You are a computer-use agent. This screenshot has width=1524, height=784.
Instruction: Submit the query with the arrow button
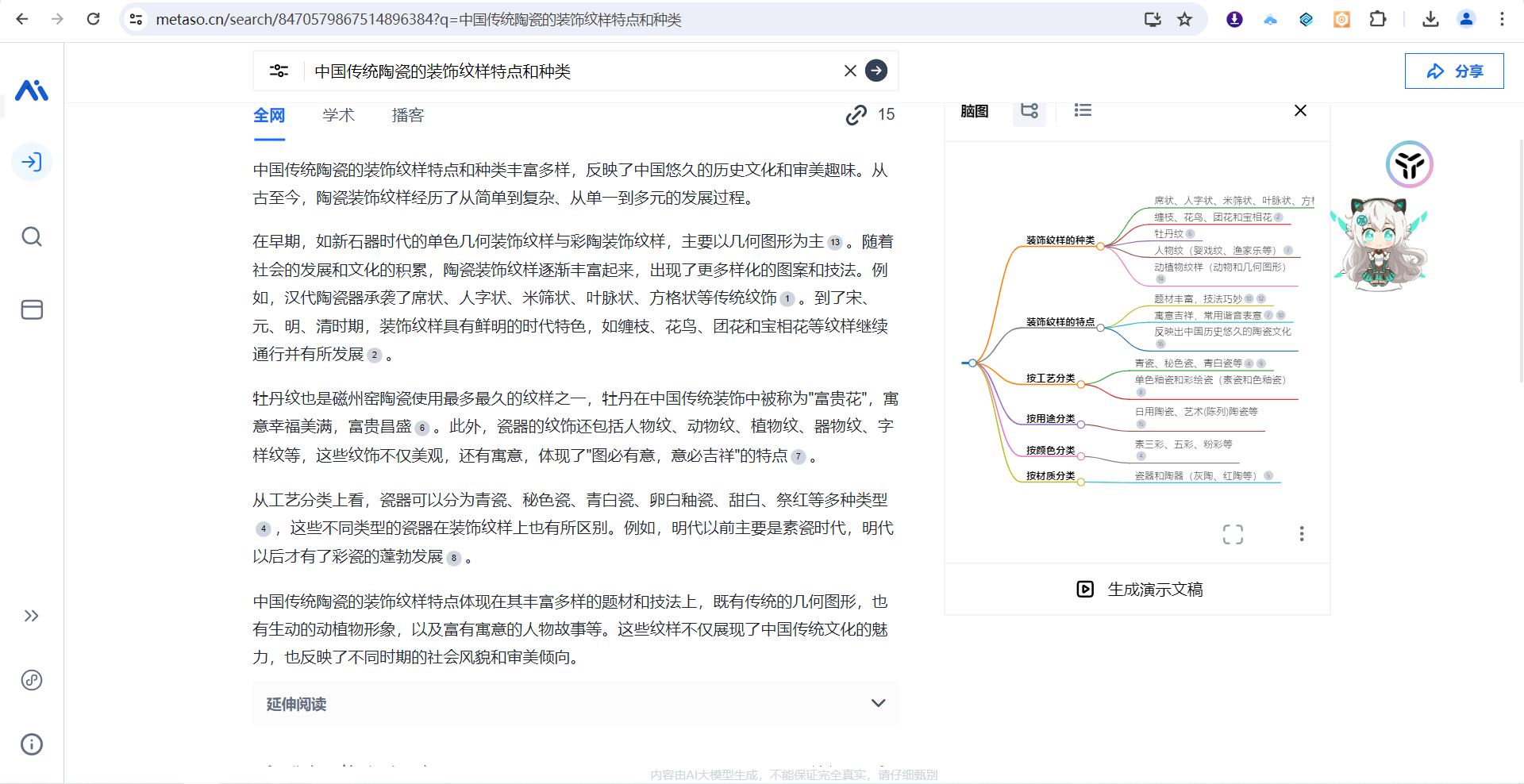click(x=876, y=71)
